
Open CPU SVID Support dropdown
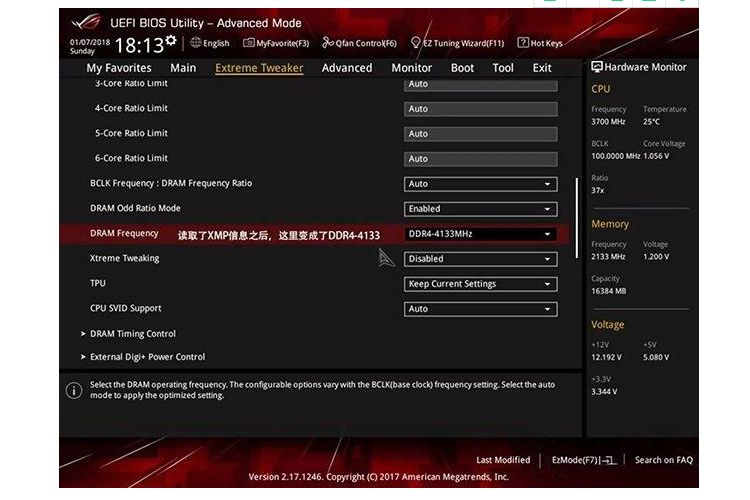(x=480, y=309)
